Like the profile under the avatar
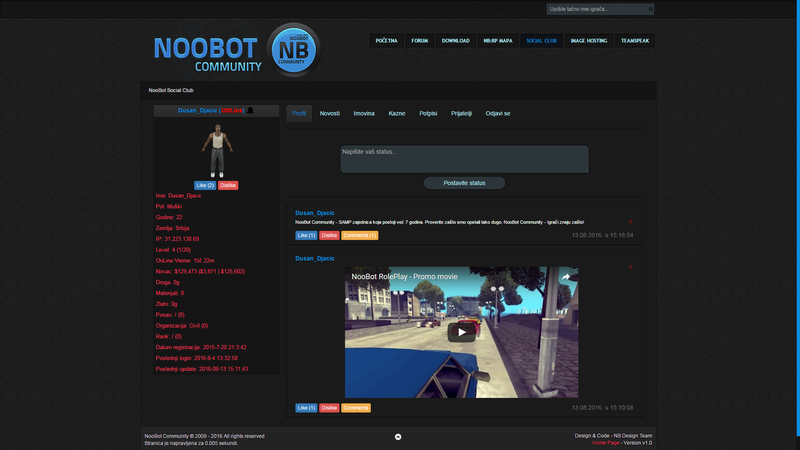This screenshot has width=800, height=450. click(x=204, y=185)
